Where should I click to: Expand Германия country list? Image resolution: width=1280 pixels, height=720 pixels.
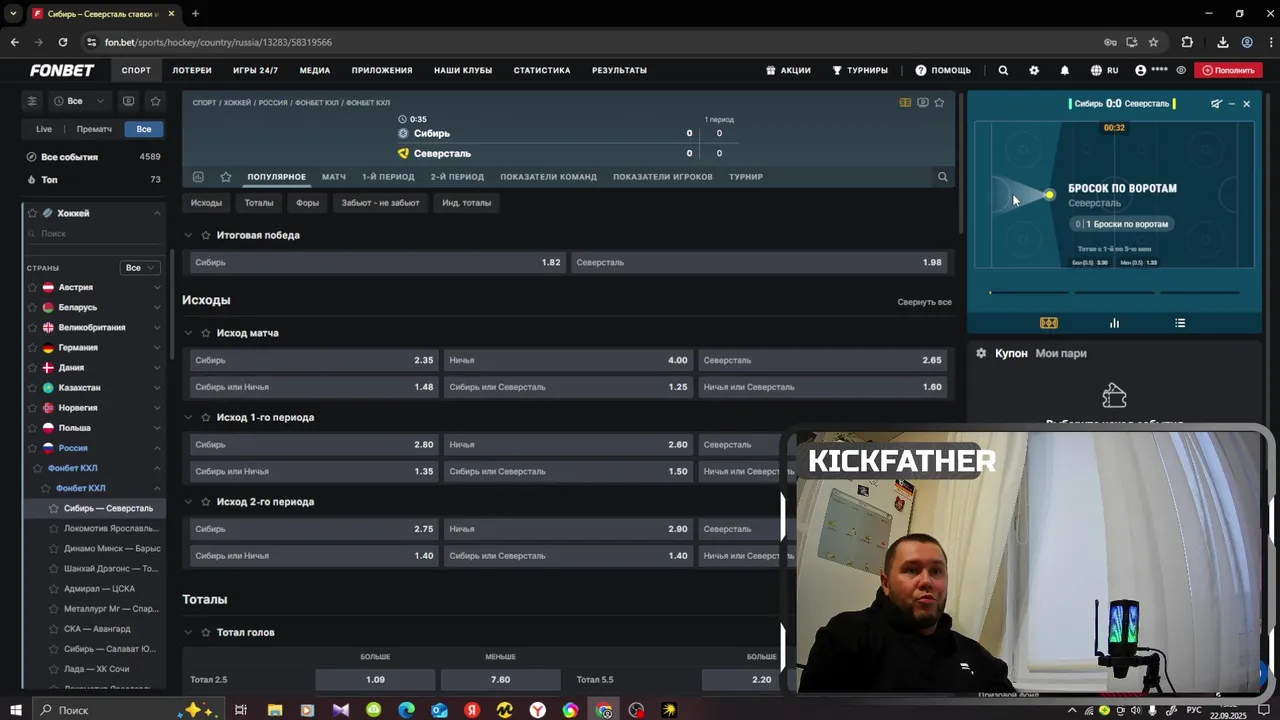(157, 347)
